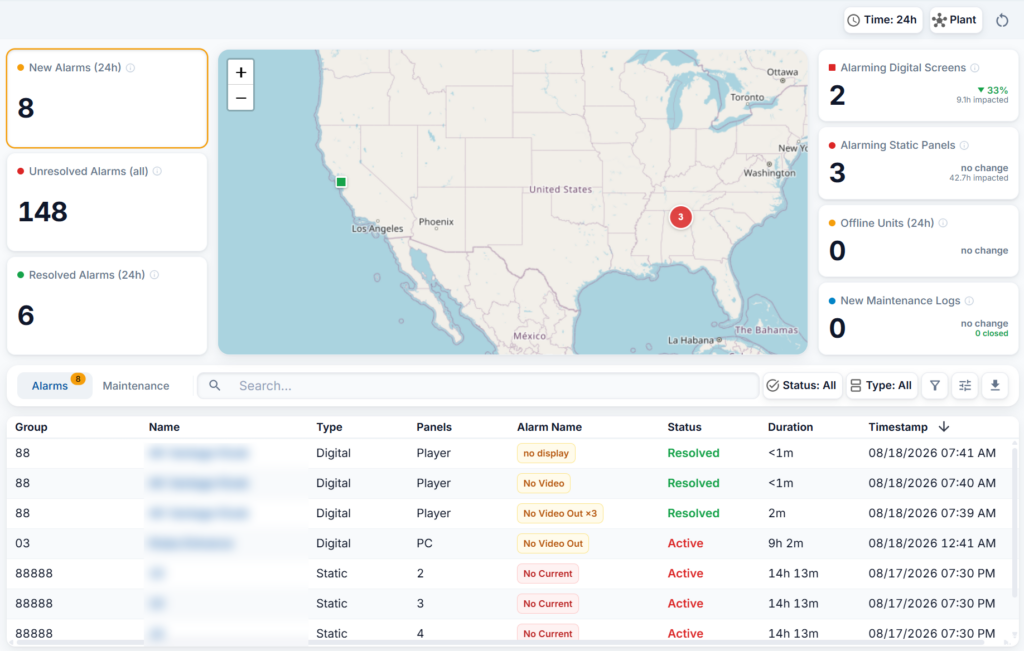
Task: Click the Search input field
Action: pos(478,386)
